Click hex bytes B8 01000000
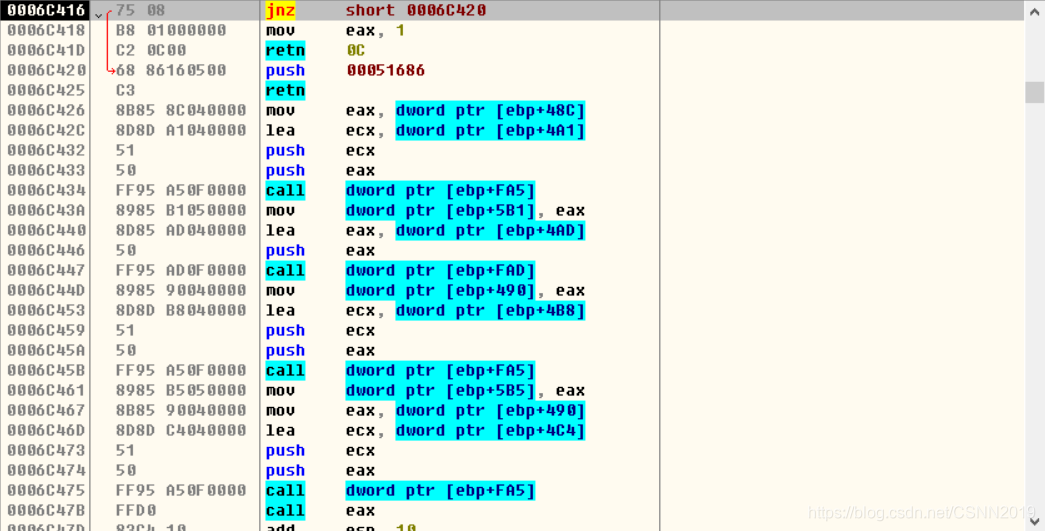Viewport: 1045px width, 531px height. [171, 31]
